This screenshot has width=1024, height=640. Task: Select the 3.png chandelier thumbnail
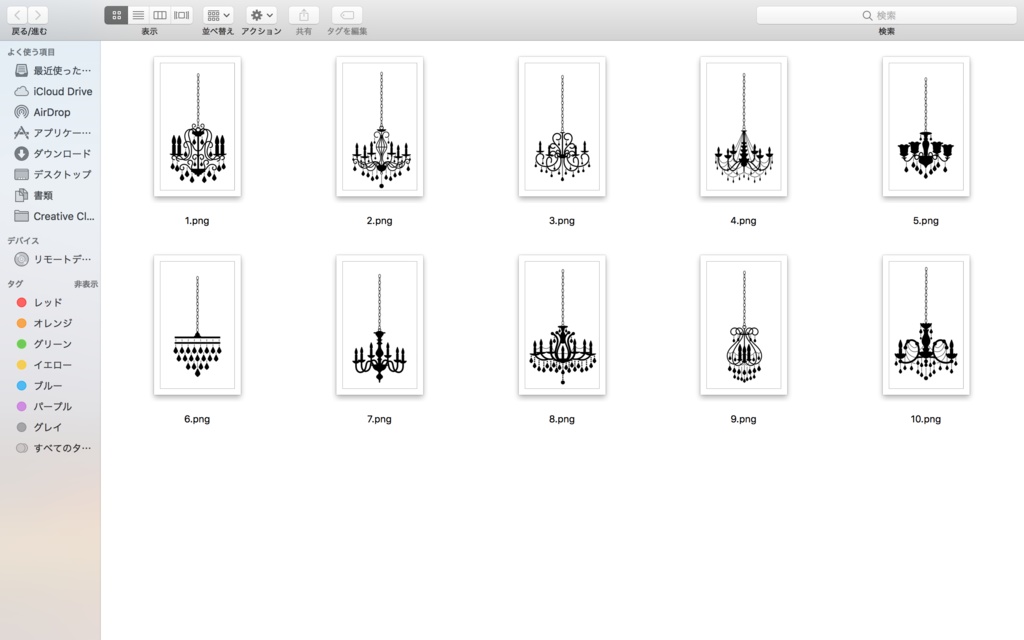[x=562, y=127]
